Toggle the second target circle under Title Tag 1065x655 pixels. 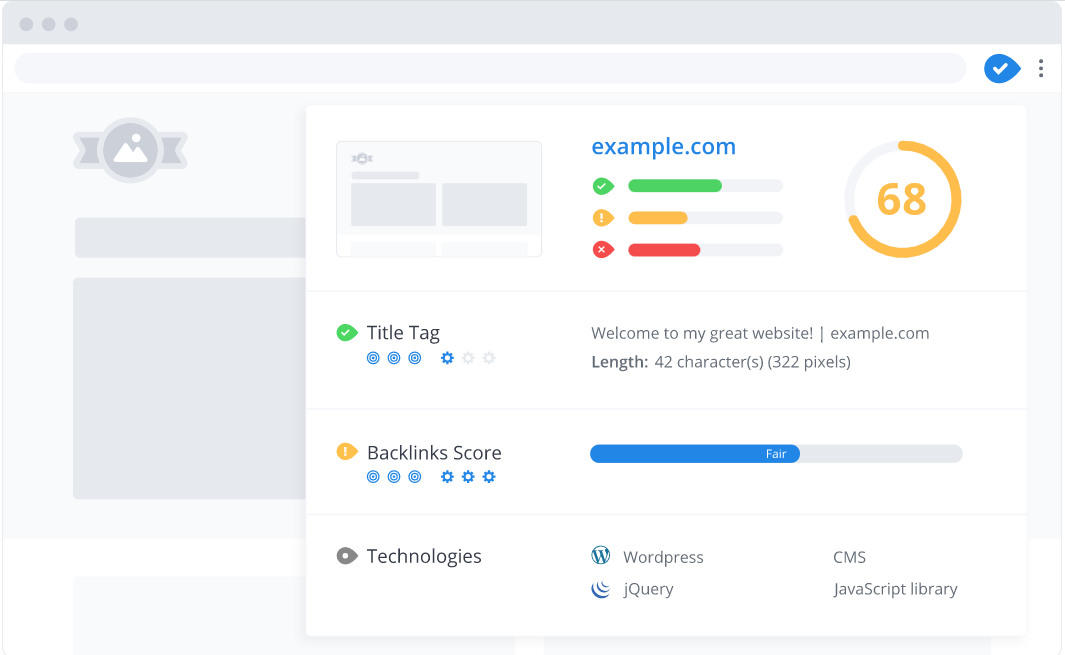[x=393, y=357]
